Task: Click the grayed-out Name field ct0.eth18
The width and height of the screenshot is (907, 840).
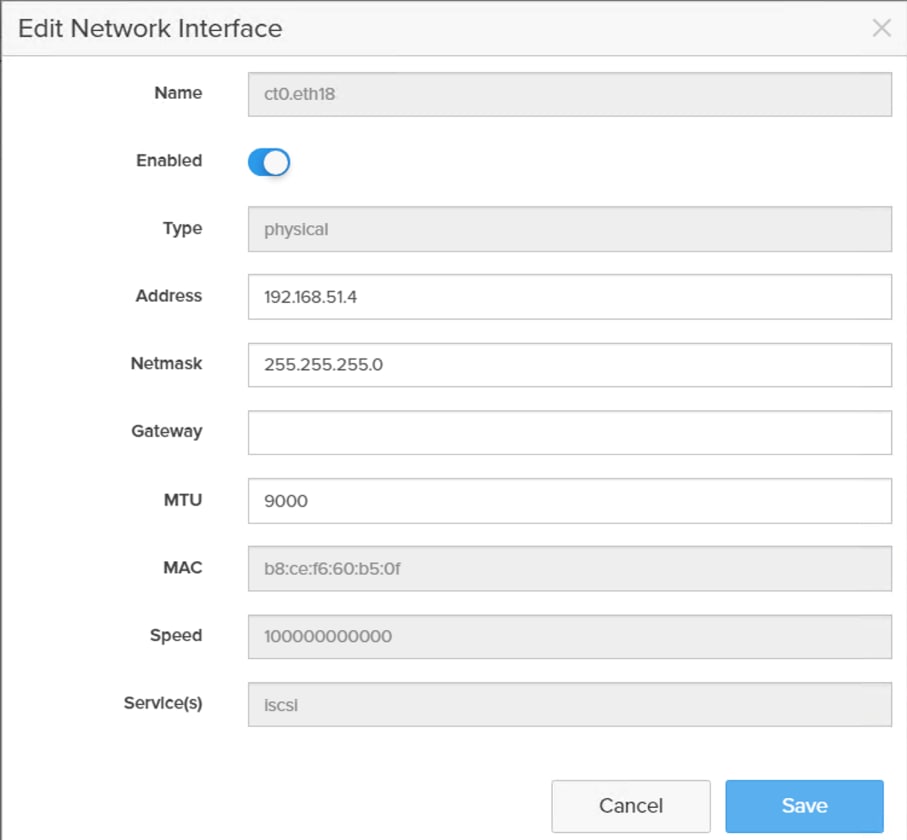Action: [x=569, y=93]
